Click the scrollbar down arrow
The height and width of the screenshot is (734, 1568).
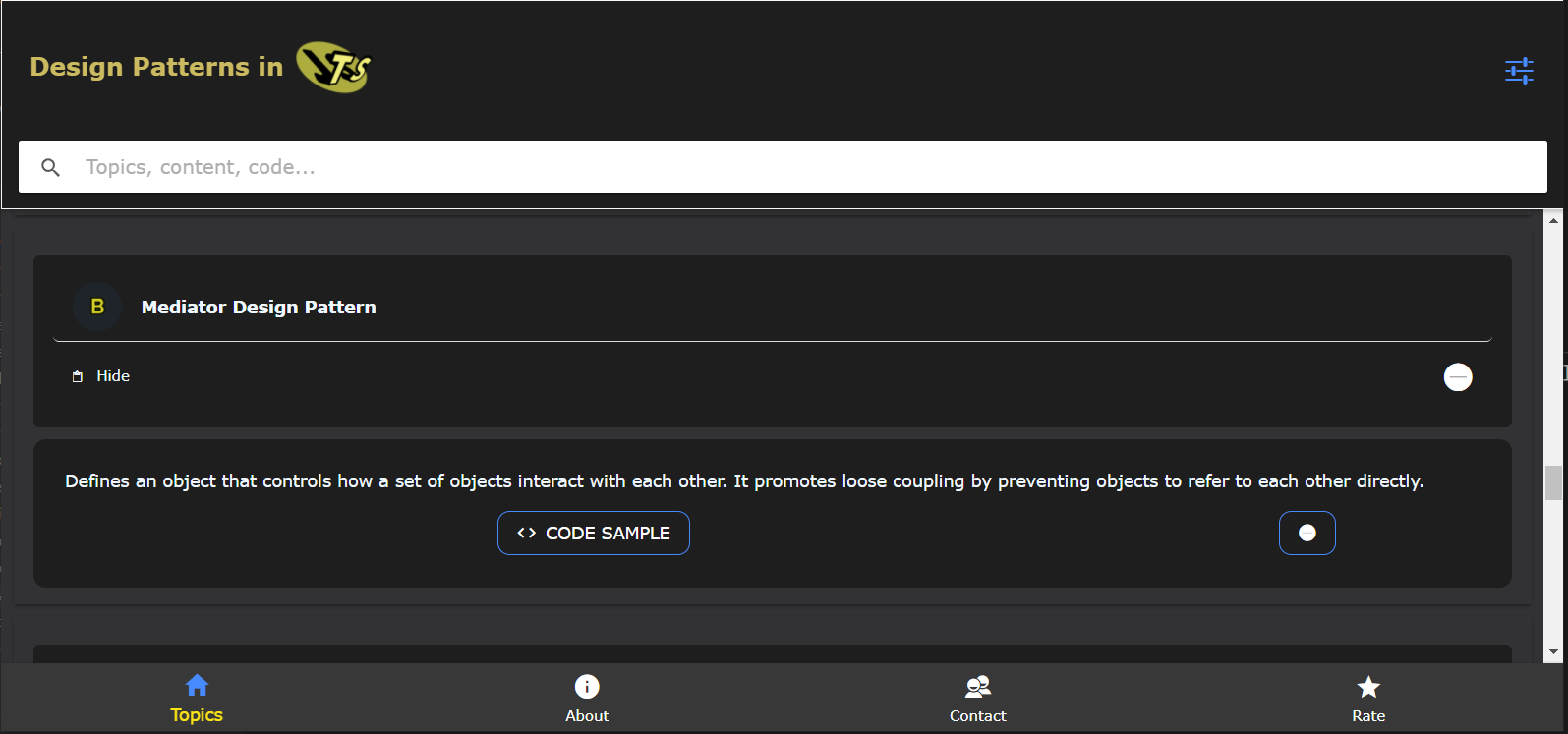1553,652
